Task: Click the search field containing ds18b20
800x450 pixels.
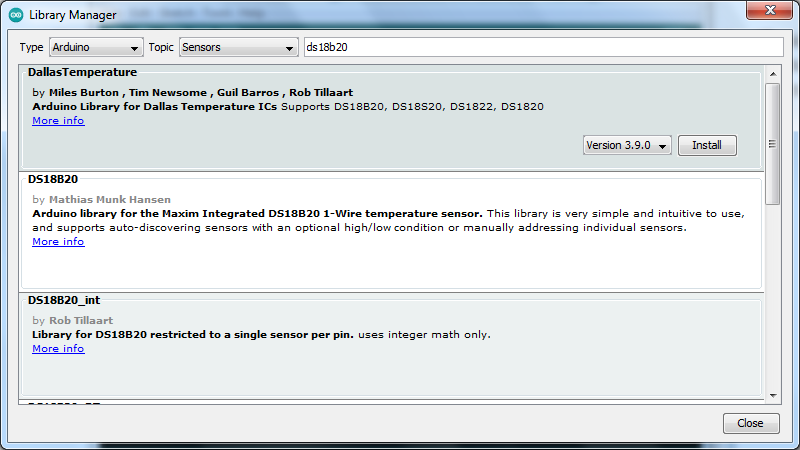Action: point(543,47)
